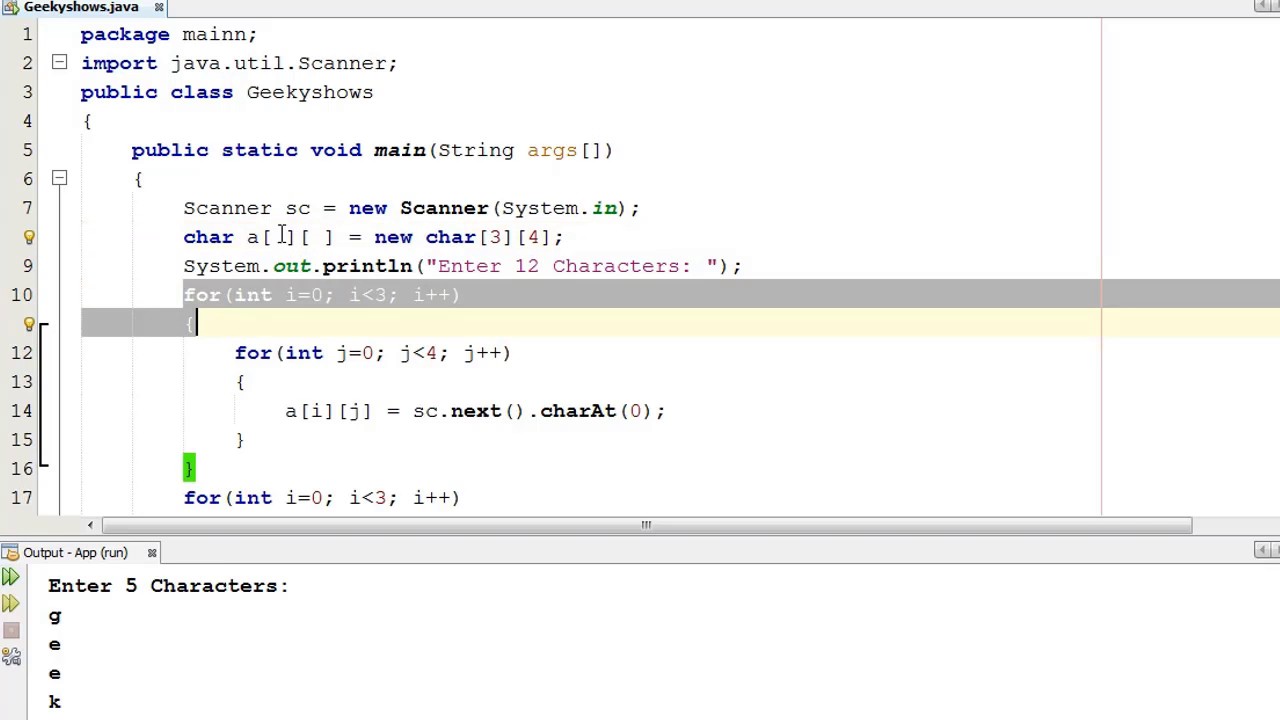Click 'for(int i=0; i<3; i++)' on line 17
Screen dimensions: 1280x720
coord(321,498)
